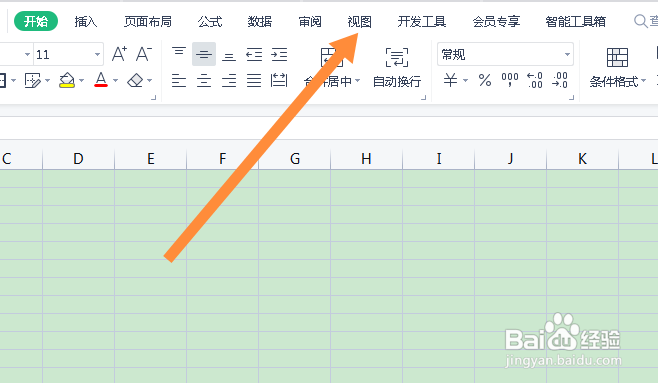Justify text alignment icon
This screenshot has width=658, height=383.
[x=254, y=80]
